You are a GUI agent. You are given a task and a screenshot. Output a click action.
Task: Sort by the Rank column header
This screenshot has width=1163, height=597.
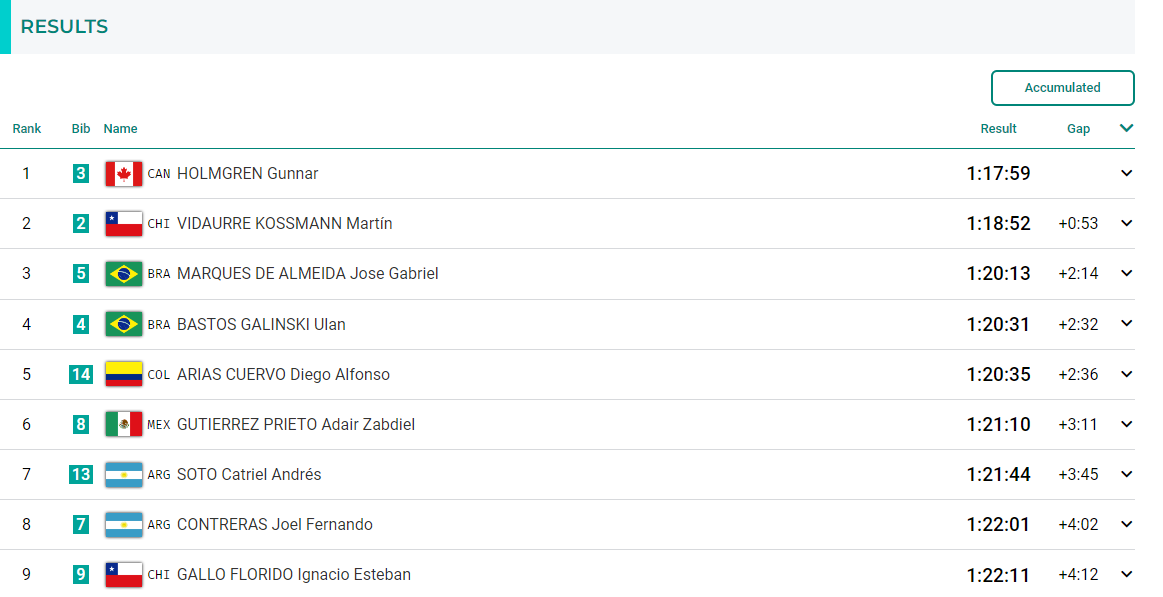click(x=27, y=128)
